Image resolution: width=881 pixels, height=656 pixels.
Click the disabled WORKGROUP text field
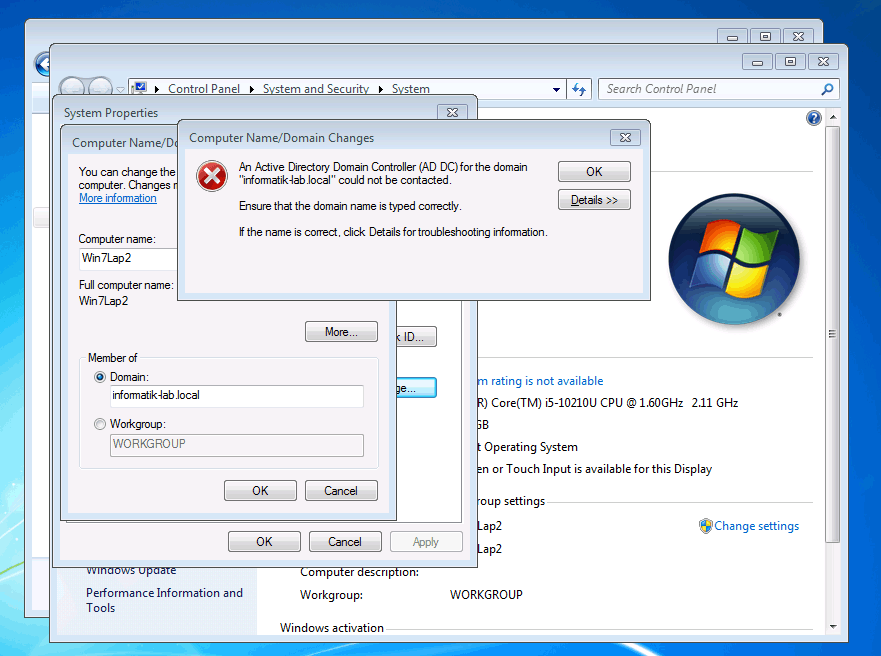tap(237, 445)
